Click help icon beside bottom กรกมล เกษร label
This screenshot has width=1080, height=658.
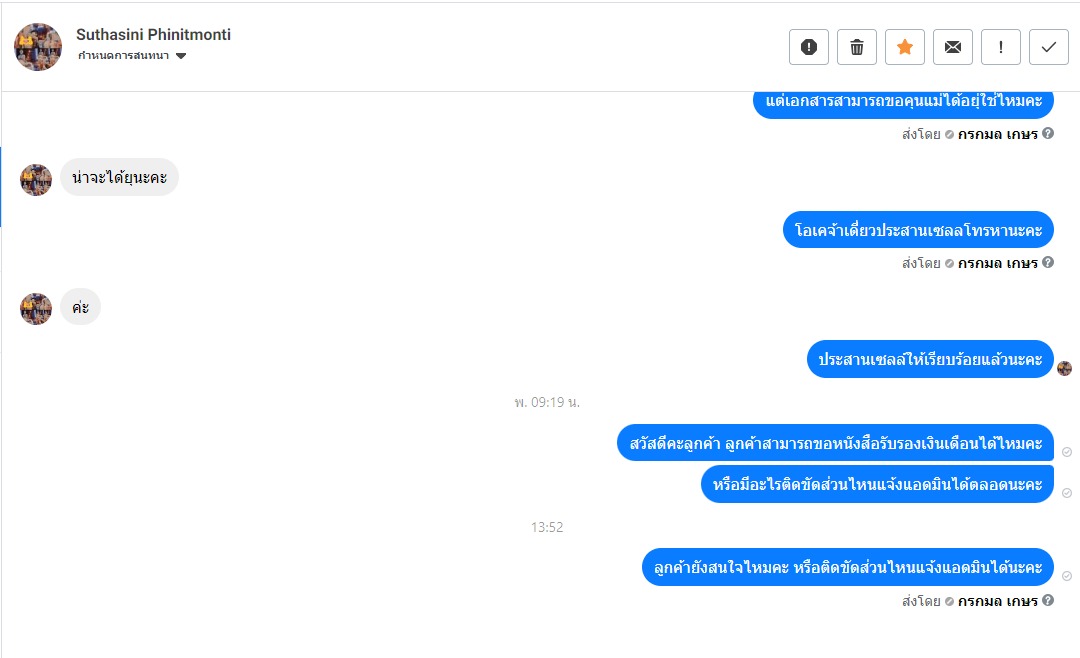(1048, 600)
